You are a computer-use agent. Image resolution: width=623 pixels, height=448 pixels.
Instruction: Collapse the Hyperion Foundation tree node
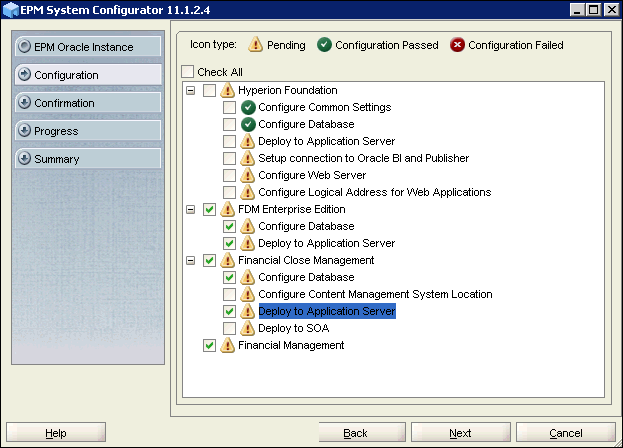[x=191, y=91]
